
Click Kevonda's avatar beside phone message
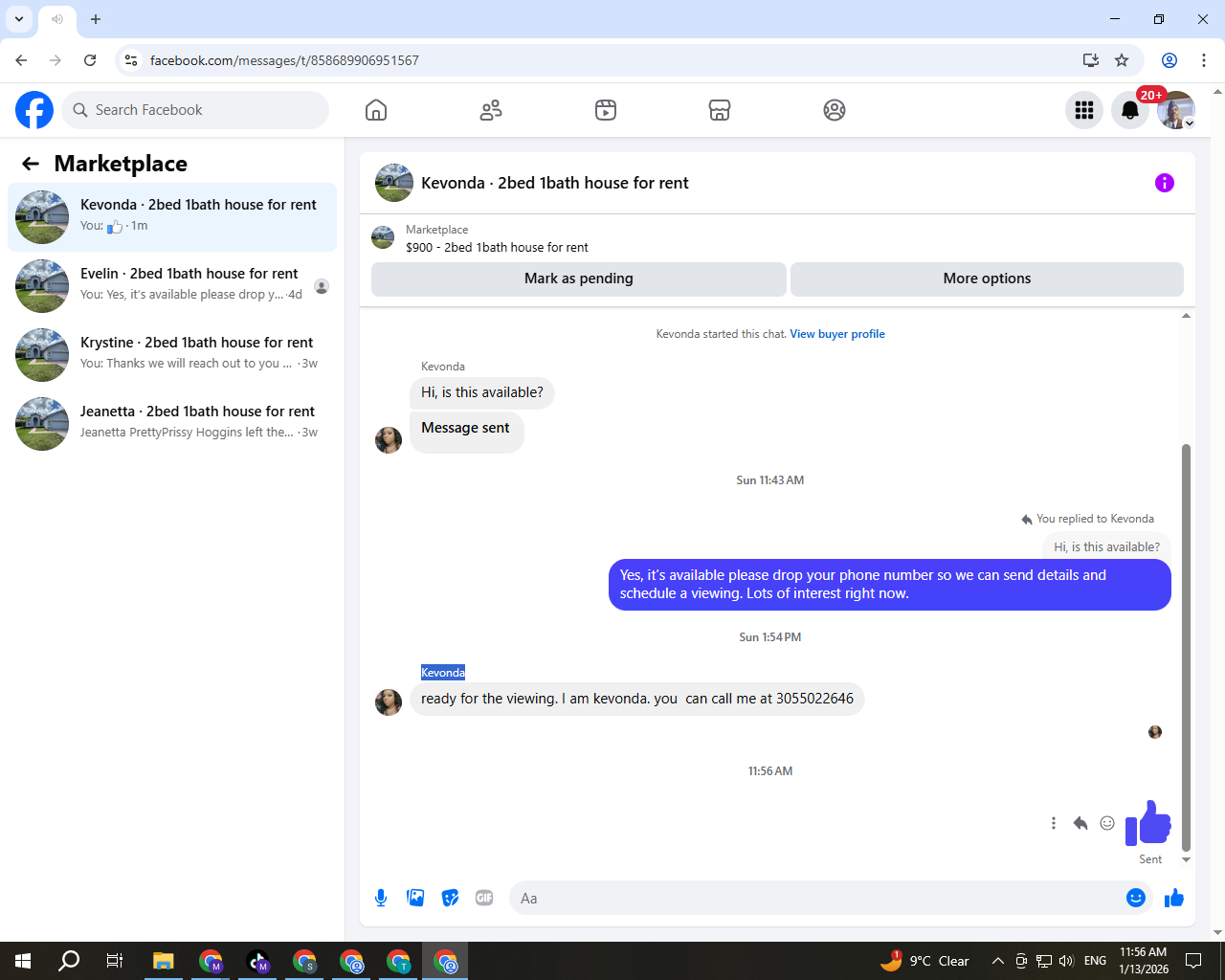(x=389, y=702)
